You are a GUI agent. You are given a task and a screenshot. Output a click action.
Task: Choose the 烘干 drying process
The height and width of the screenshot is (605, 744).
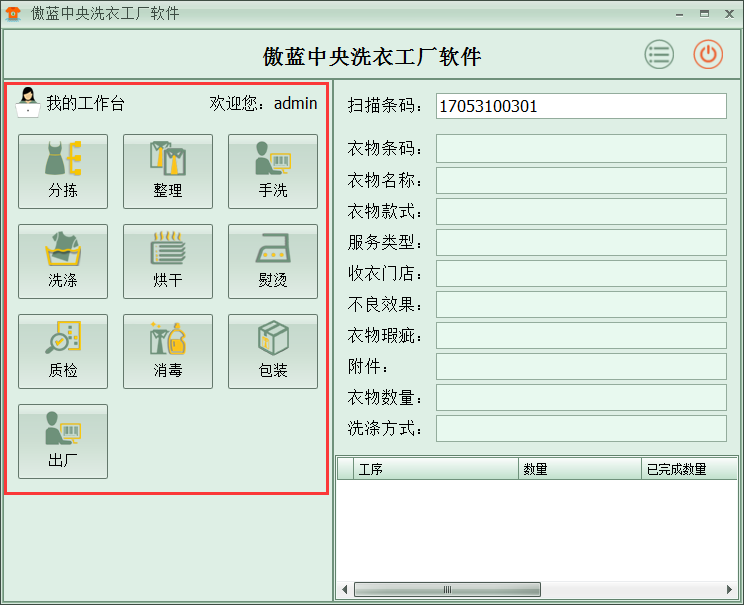click(x=167, y=261)
